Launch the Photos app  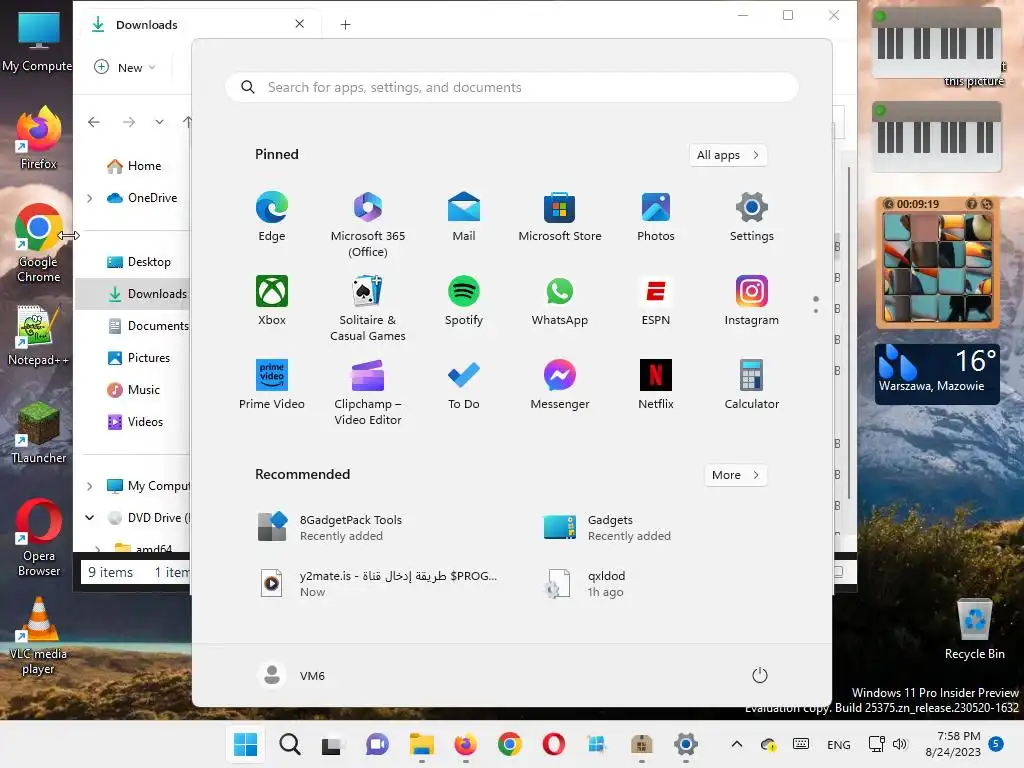click(x=656, y=217)
